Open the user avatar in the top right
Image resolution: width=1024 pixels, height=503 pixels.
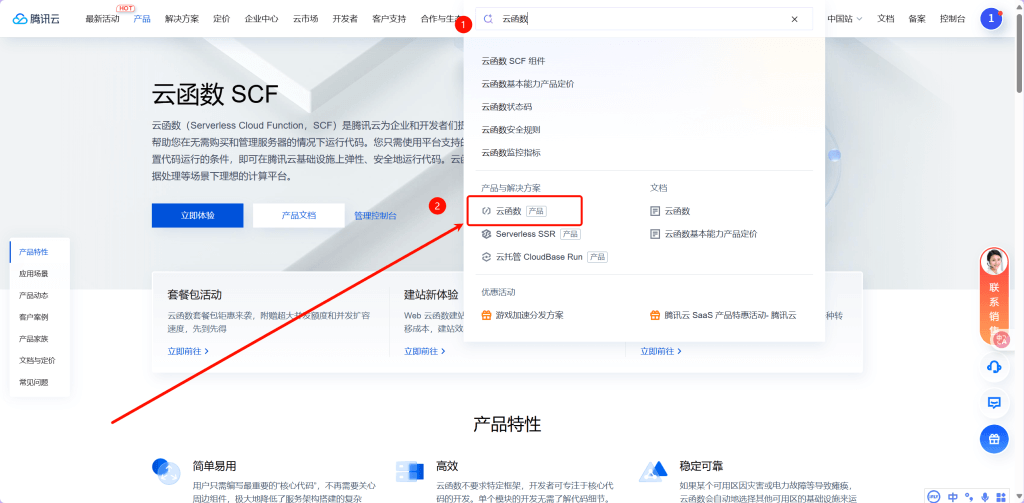click(991, 19)
